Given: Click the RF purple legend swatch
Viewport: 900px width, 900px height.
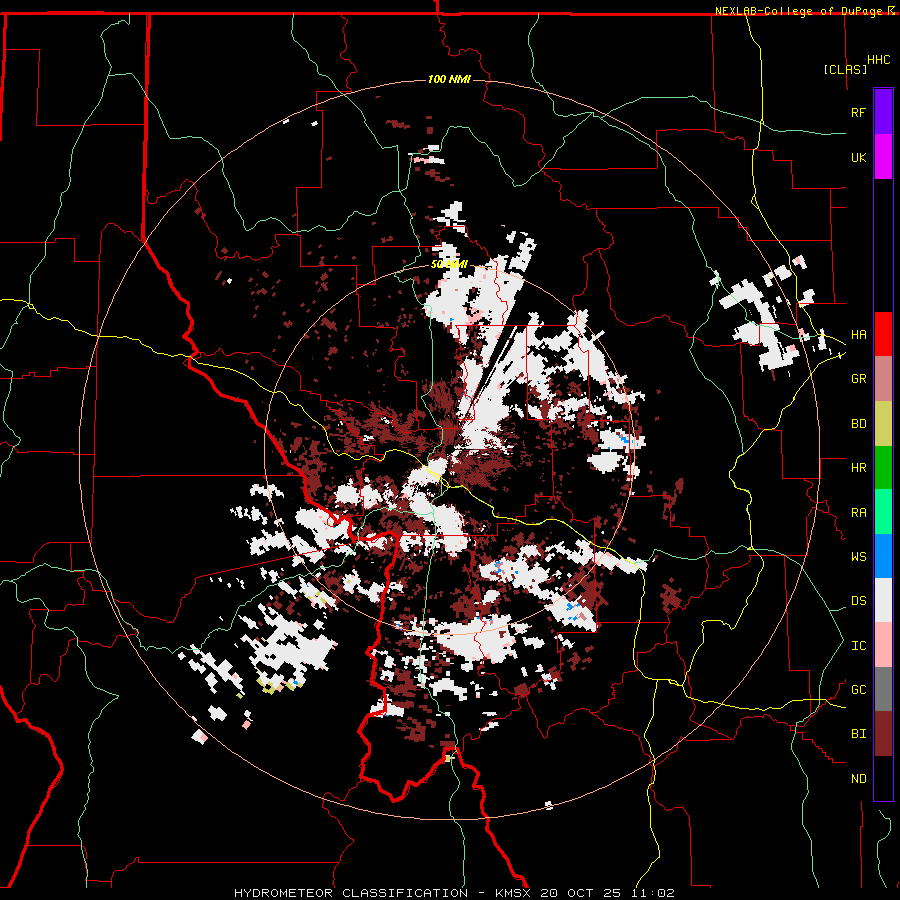Looking at the screenshot, I should coord(883,112).
